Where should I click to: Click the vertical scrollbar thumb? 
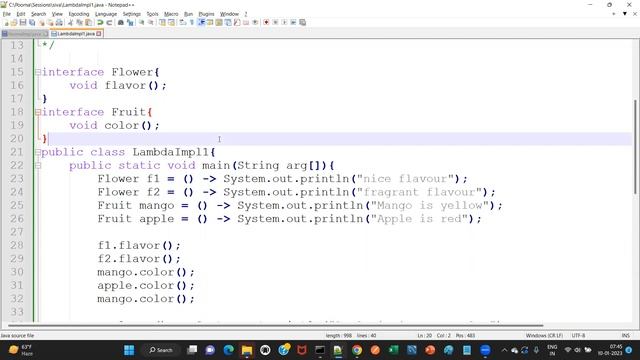click(x=635, y=147)
